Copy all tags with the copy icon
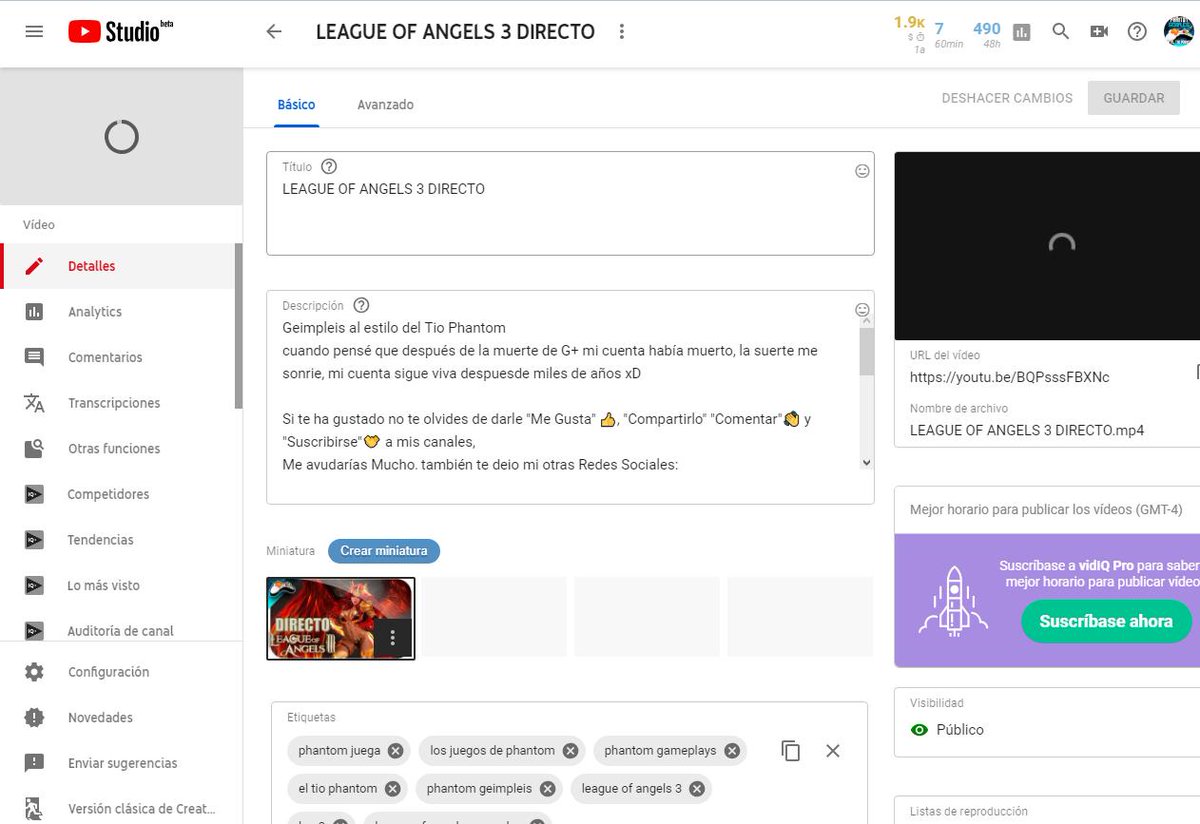Screen dimensions: 1200x824 pos(791,751)
